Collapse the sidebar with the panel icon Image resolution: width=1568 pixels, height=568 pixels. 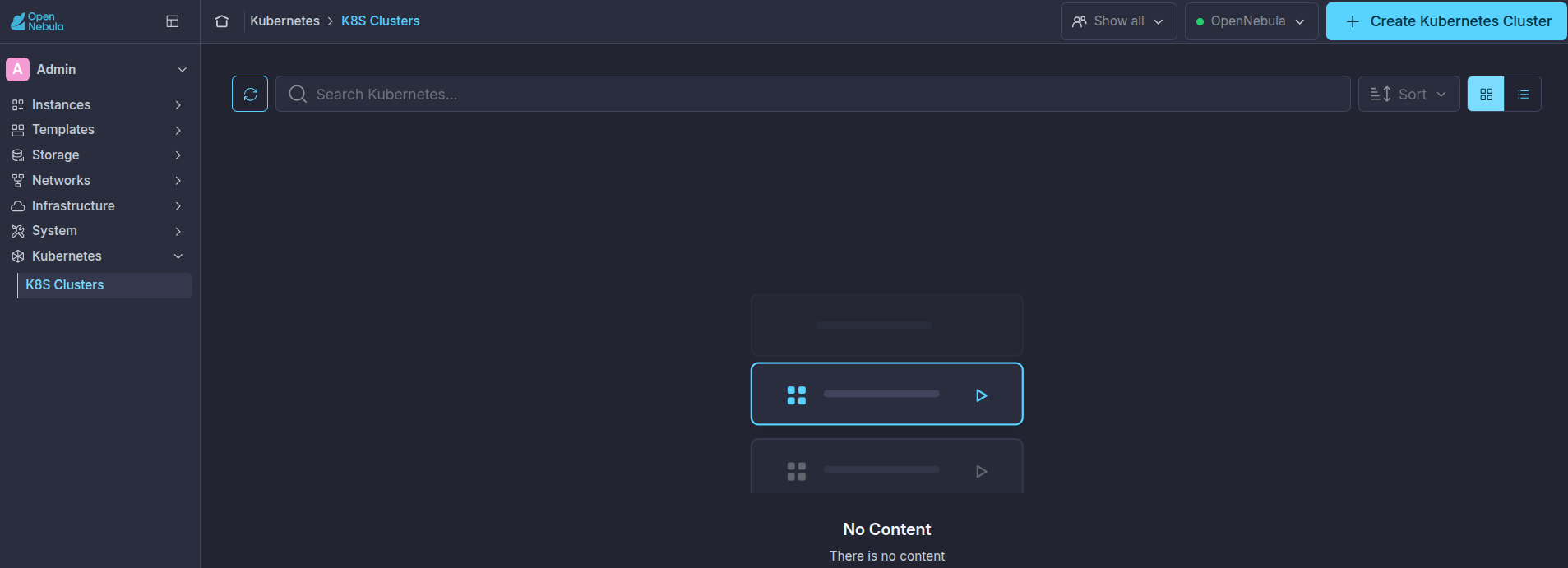(x=173, y=21)
